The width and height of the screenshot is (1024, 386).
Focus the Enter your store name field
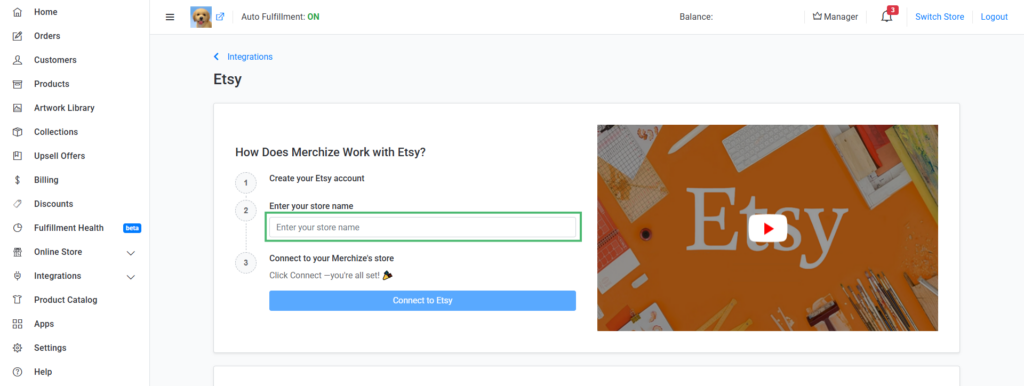(423, 227)
